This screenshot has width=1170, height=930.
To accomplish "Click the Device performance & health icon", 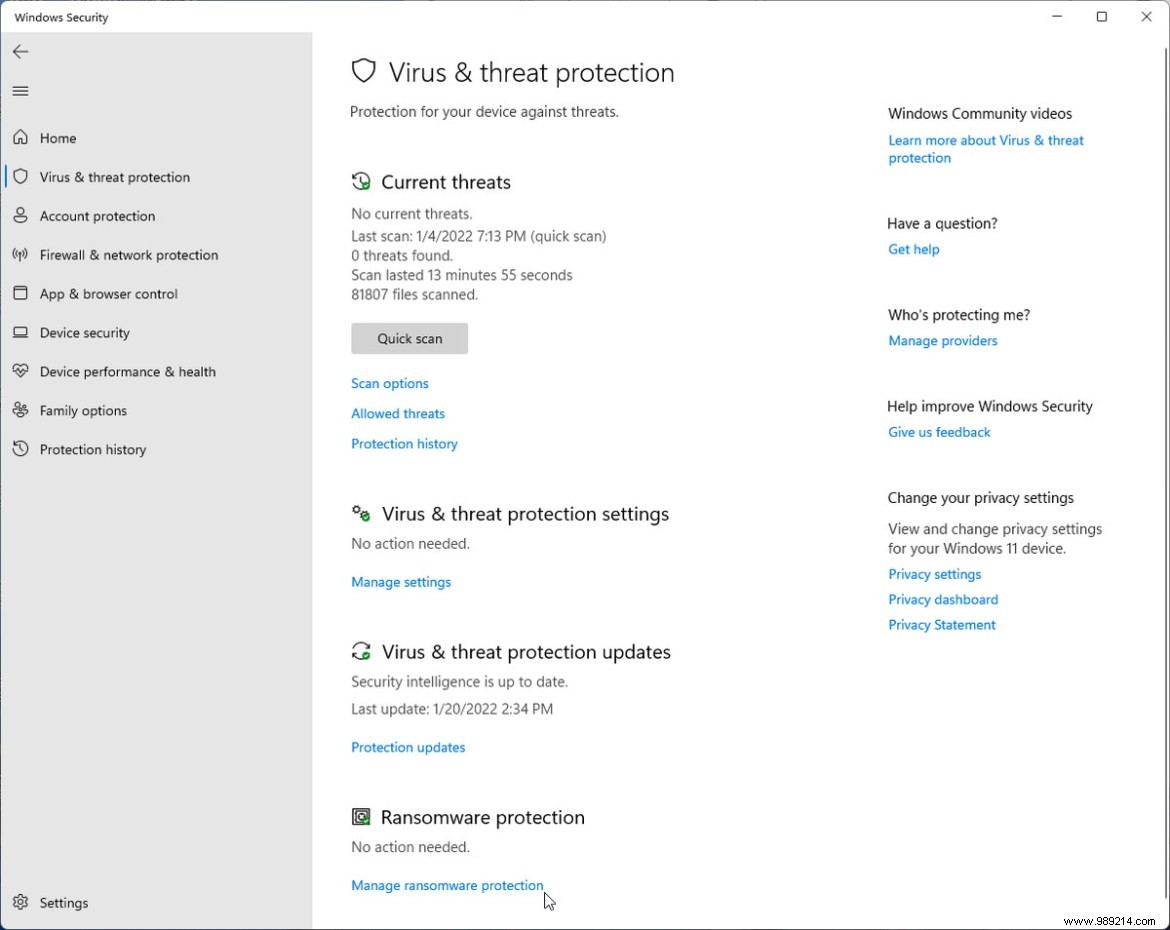I will tap(21, 371).
